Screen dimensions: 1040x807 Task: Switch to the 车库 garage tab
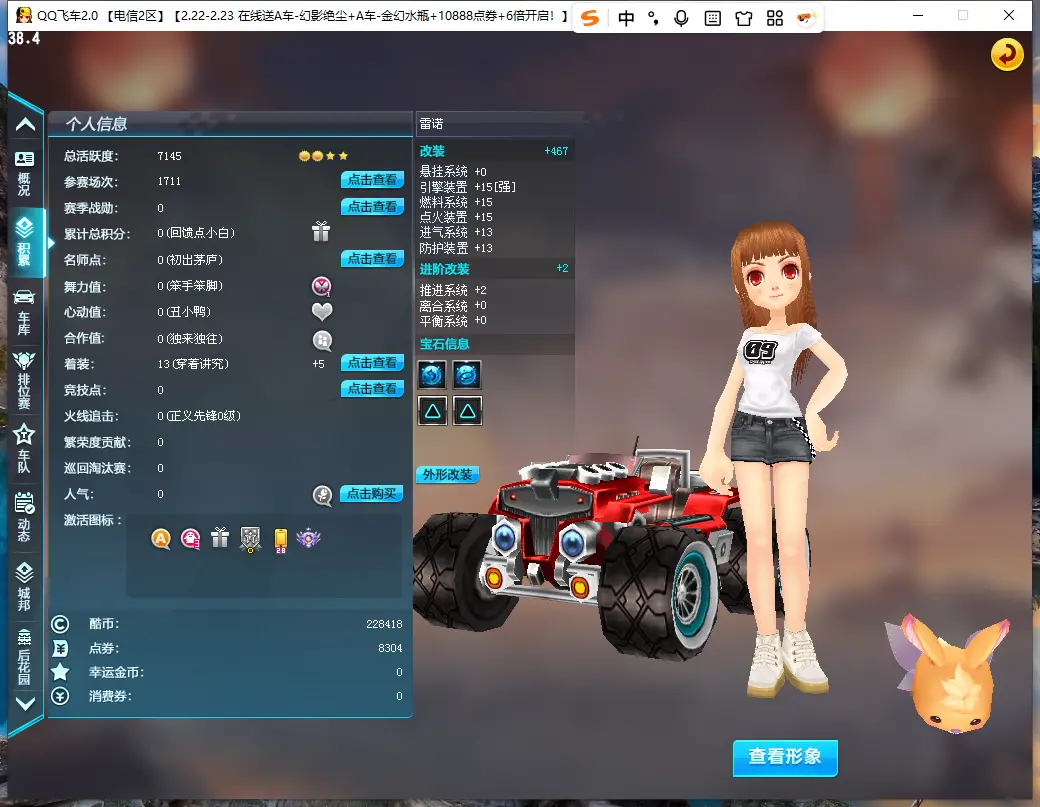click(x=24, y=312)
